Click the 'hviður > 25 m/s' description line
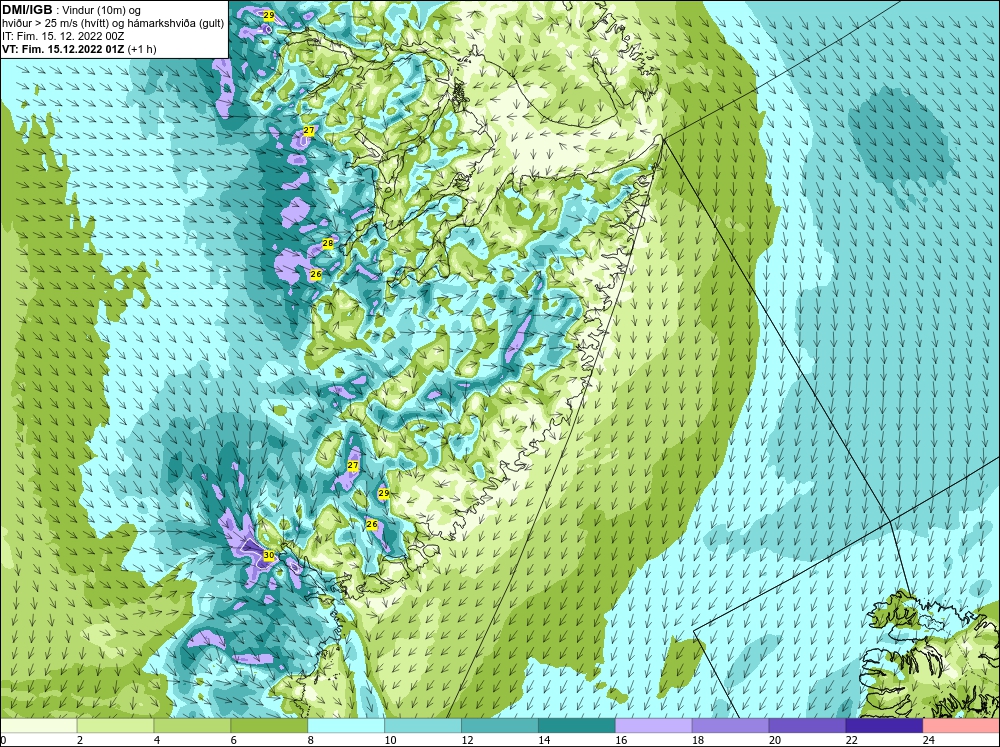Image resolution: width=1000 pixels, height=747 pixels. (x=113, y=23)
